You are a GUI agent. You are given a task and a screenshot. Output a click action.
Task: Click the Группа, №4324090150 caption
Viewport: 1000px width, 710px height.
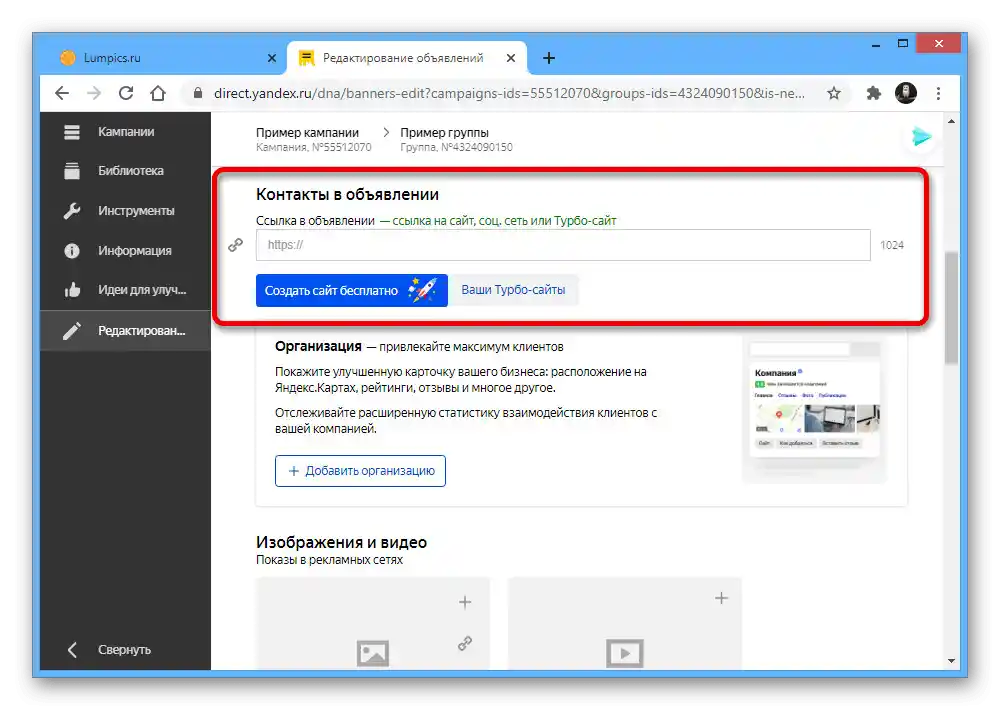[457, 147]
